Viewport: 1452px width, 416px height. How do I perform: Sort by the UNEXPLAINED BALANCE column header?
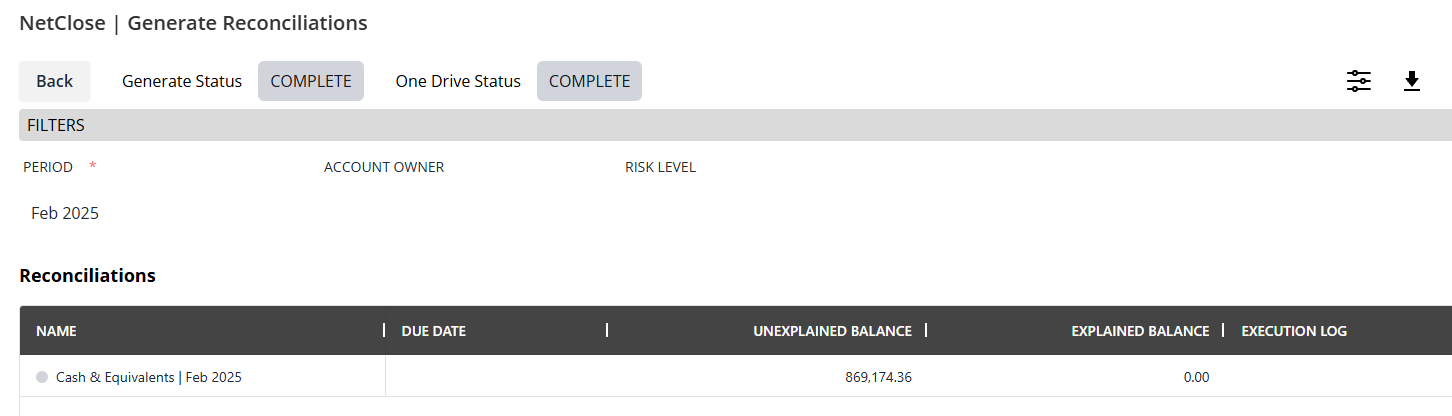coord(831,331)
